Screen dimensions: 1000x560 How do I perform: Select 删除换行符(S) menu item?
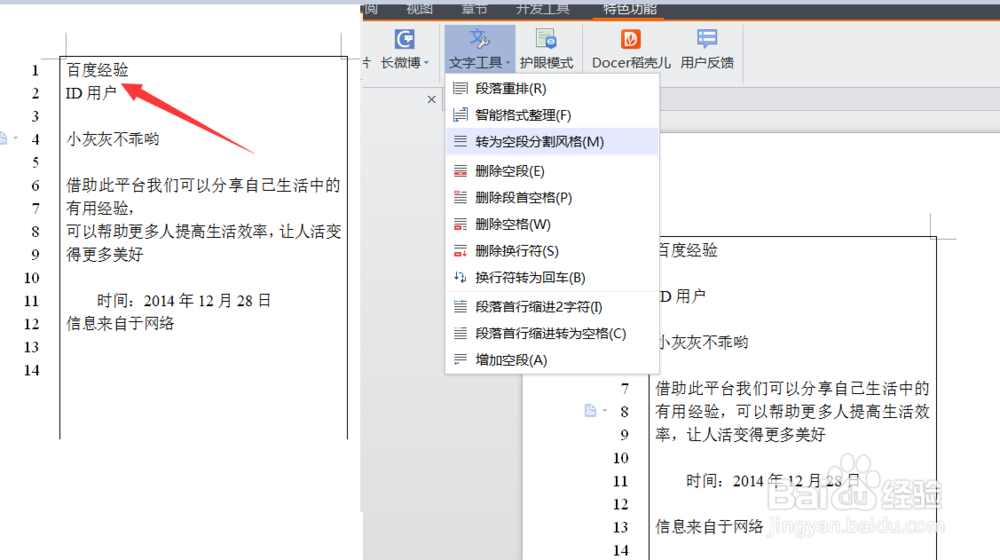pos(552,251)
